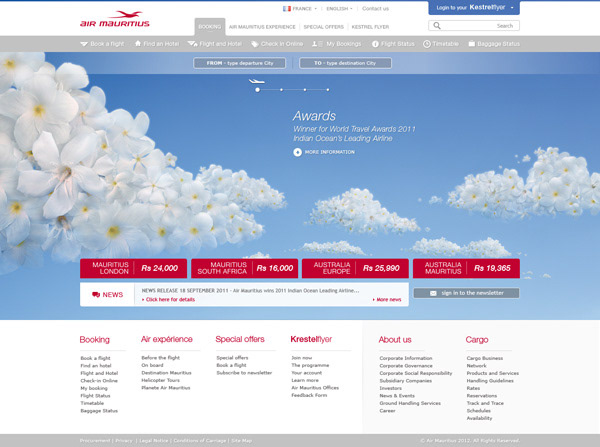Click the search magnifier icon
The height and width of the screenshot is (447, 600).
tap(437, 26)
